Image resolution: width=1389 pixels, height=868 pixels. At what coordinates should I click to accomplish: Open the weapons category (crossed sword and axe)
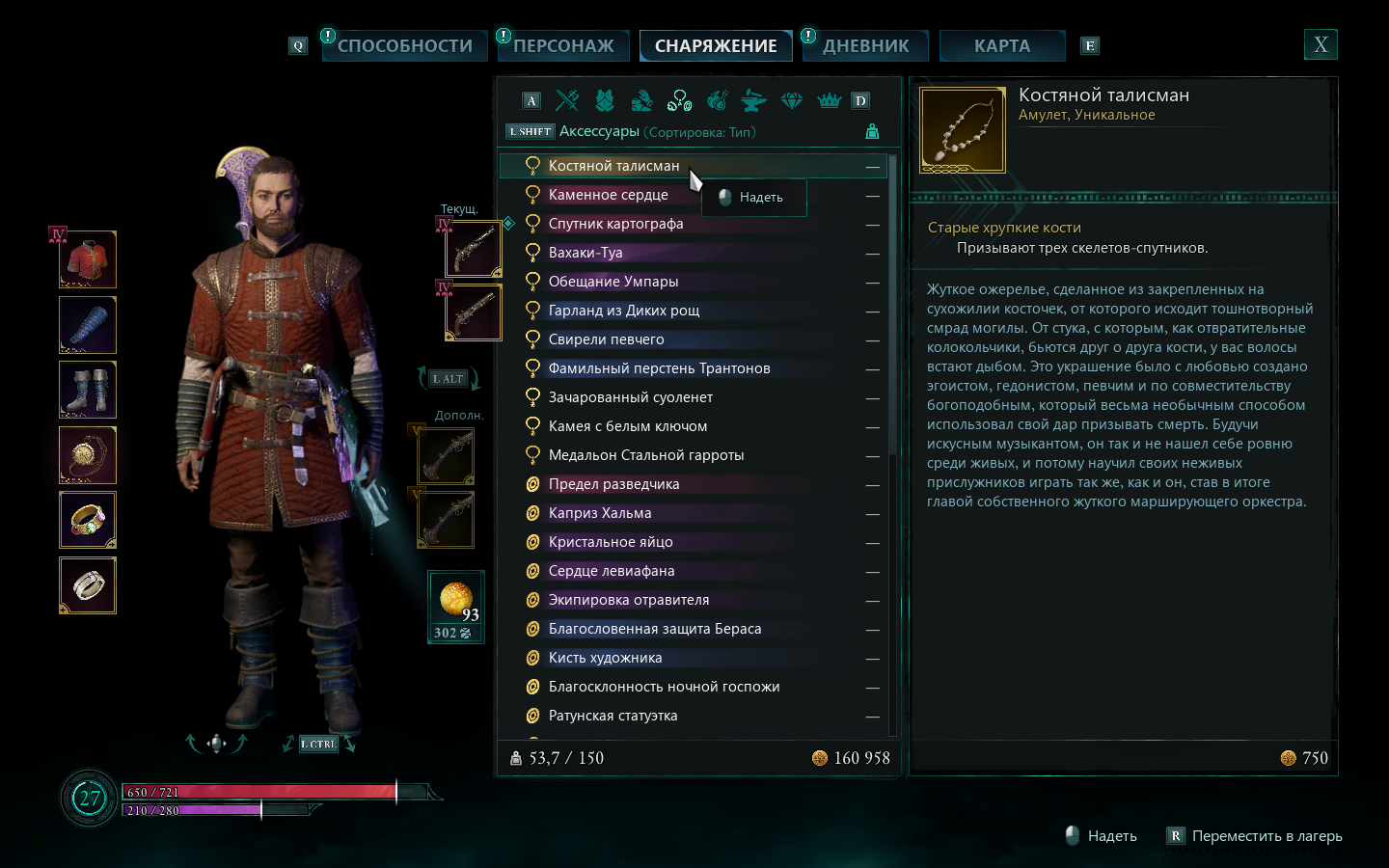[x=567, y=99]
